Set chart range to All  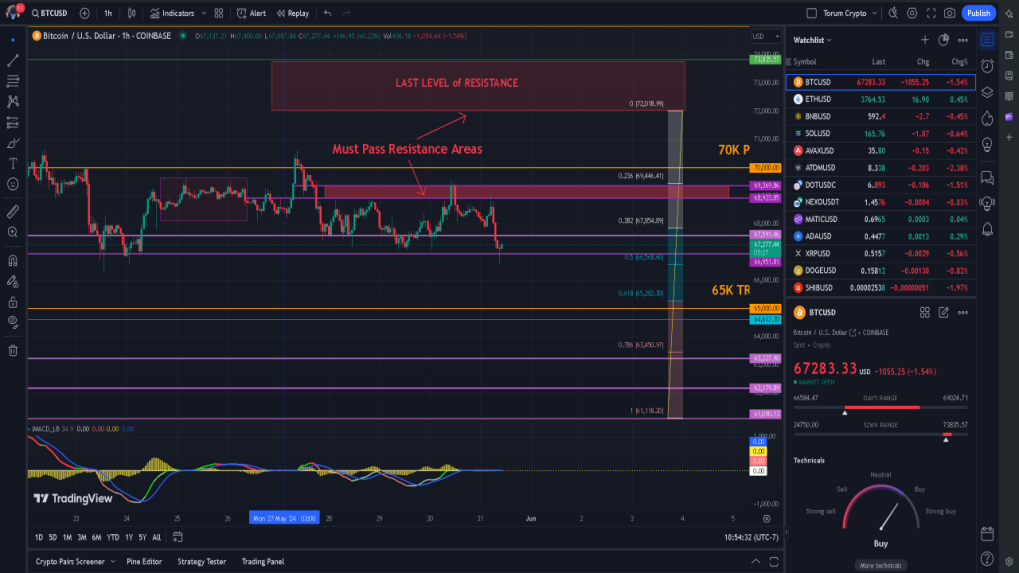click(x=157, y=537)
